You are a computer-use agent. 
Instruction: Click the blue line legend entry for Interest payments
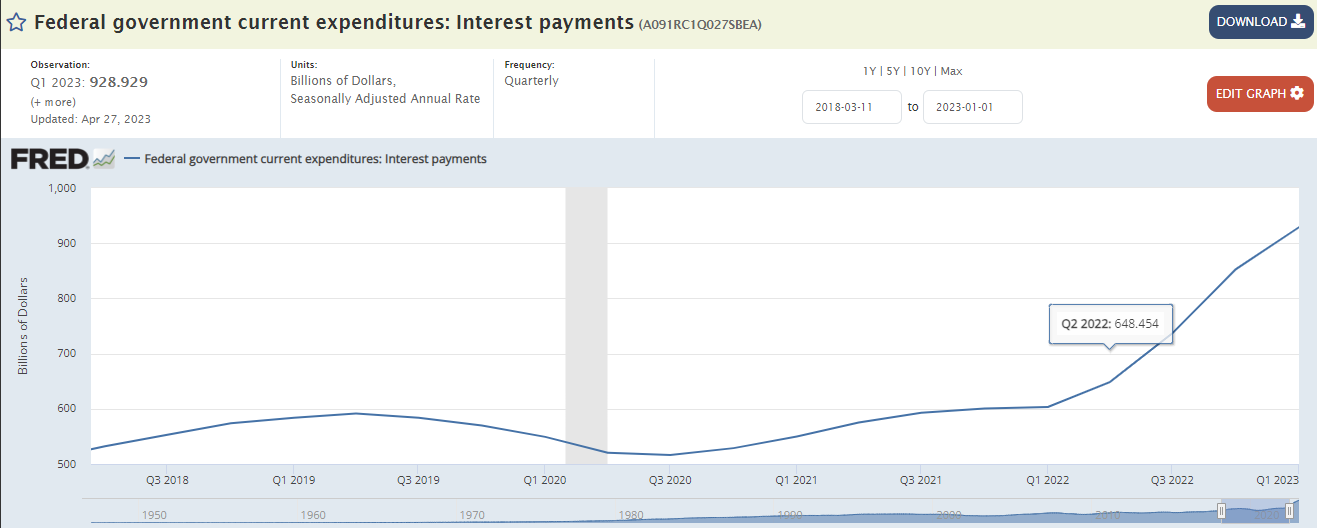click(305, 158)
